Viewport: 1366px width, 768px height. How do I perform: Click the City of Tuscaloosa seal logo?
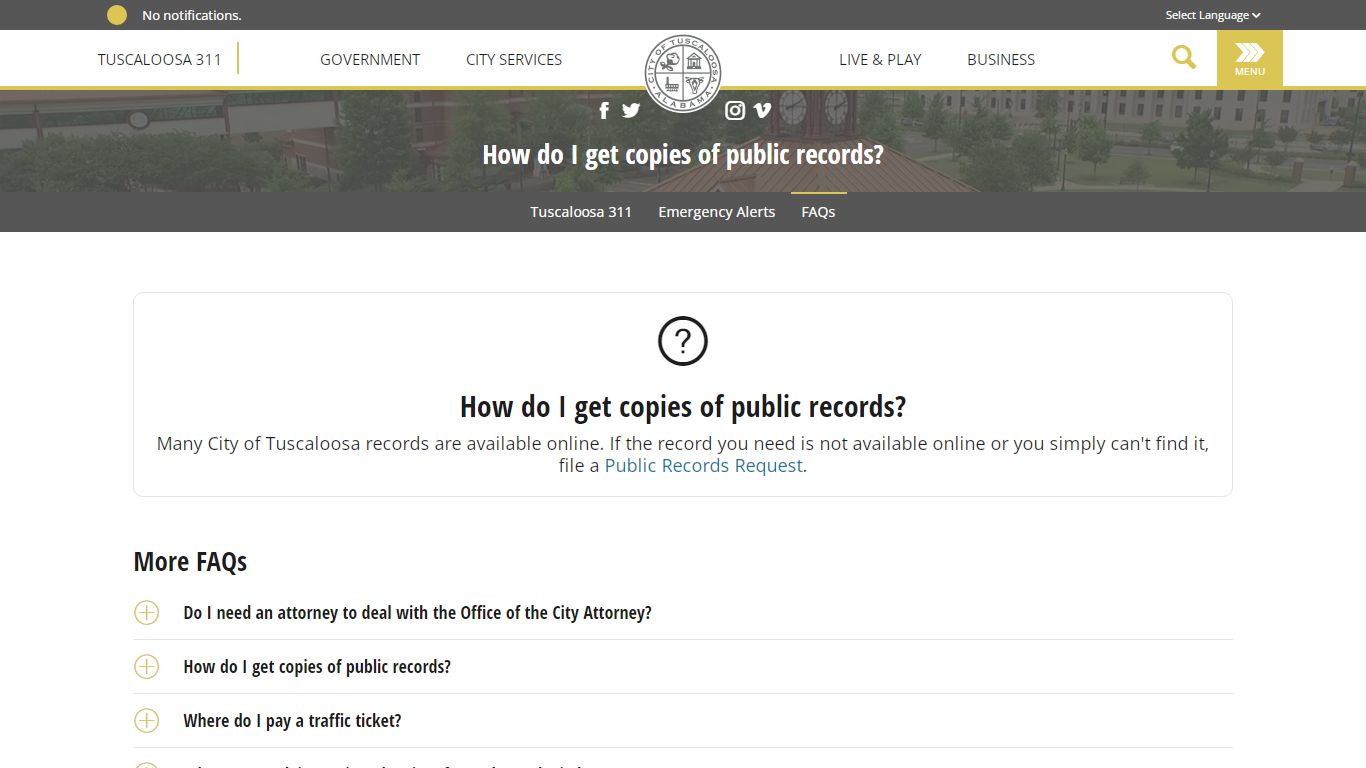click(683, 73)
